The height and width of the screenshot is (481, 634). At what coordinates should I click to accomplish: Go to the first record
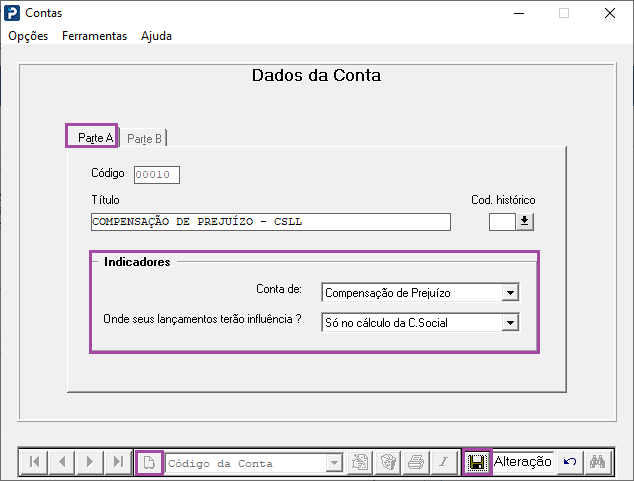(34, 462)
